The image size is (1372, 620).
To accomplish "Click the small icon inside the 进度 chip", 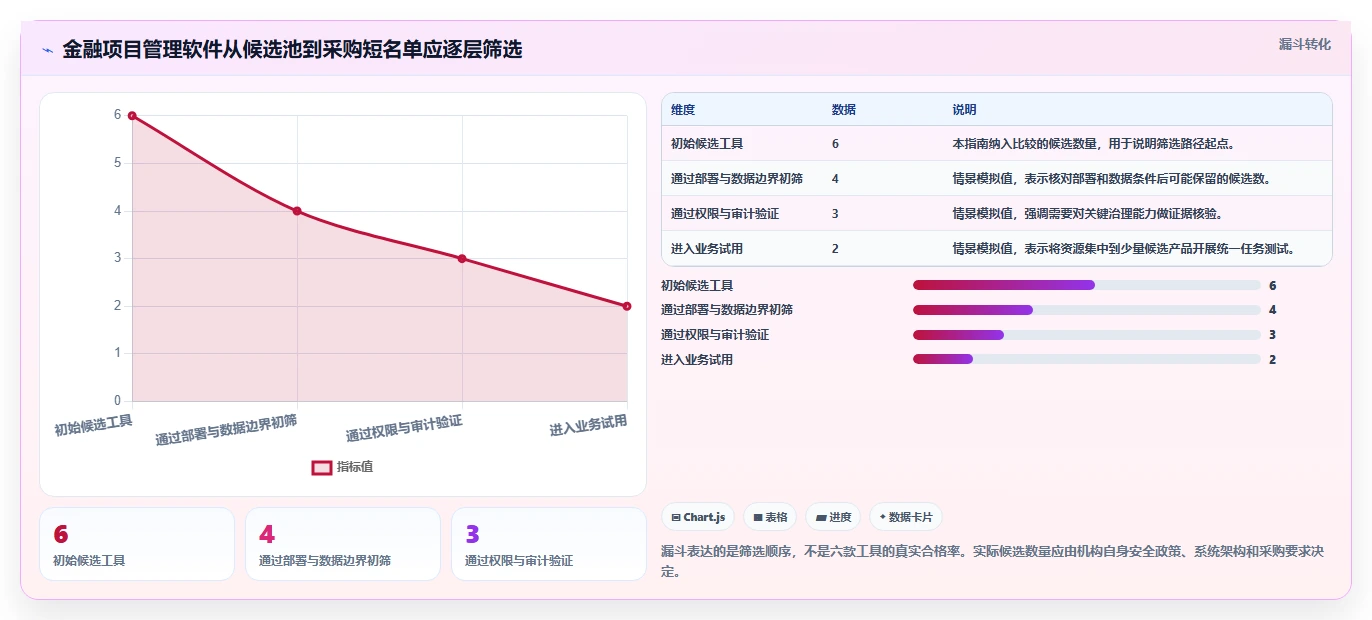I will click(821, 518).
